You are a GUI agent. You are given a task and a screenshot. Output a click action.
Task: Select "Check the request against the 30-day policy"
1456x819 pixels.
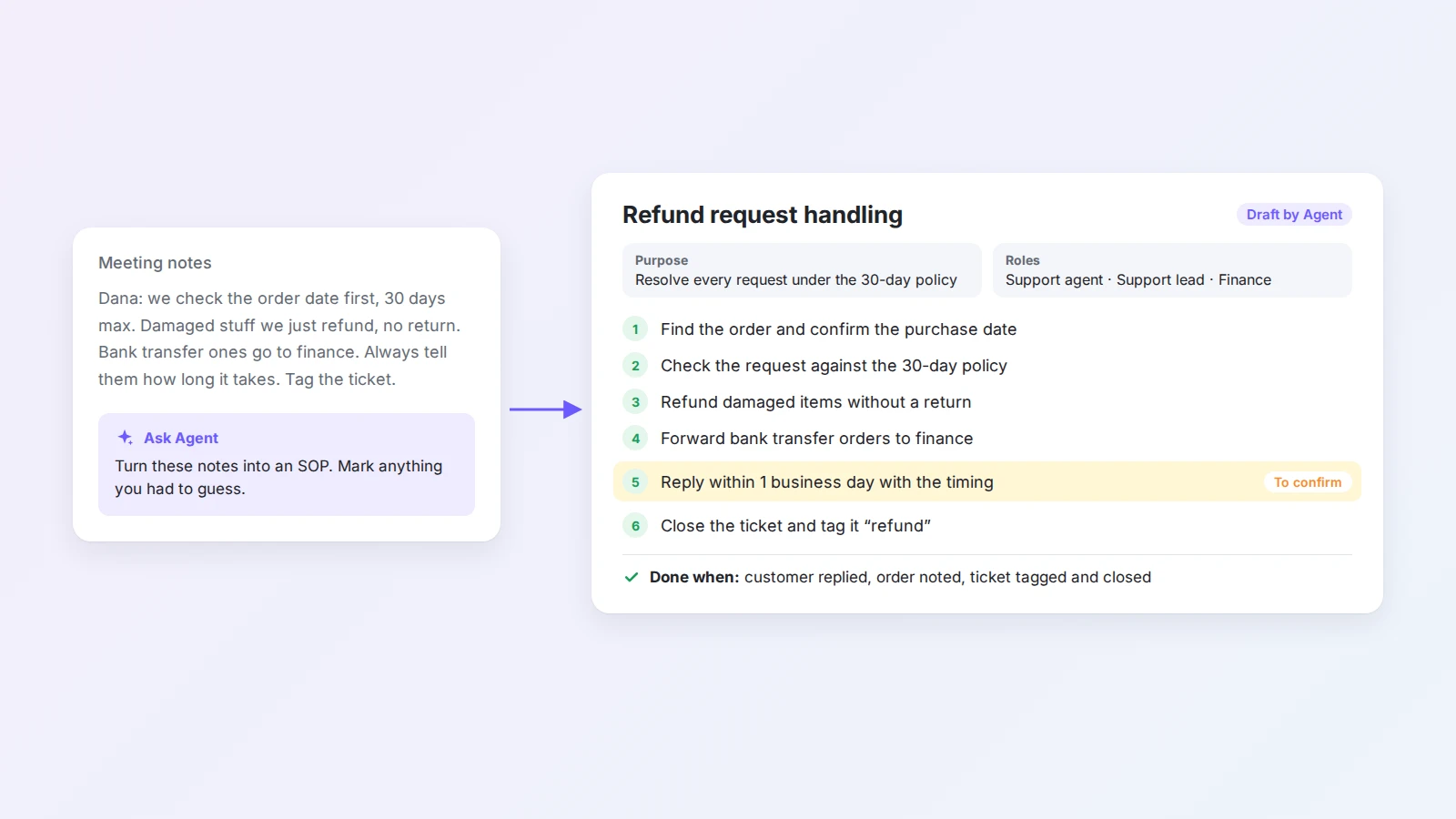pos(834,366)
